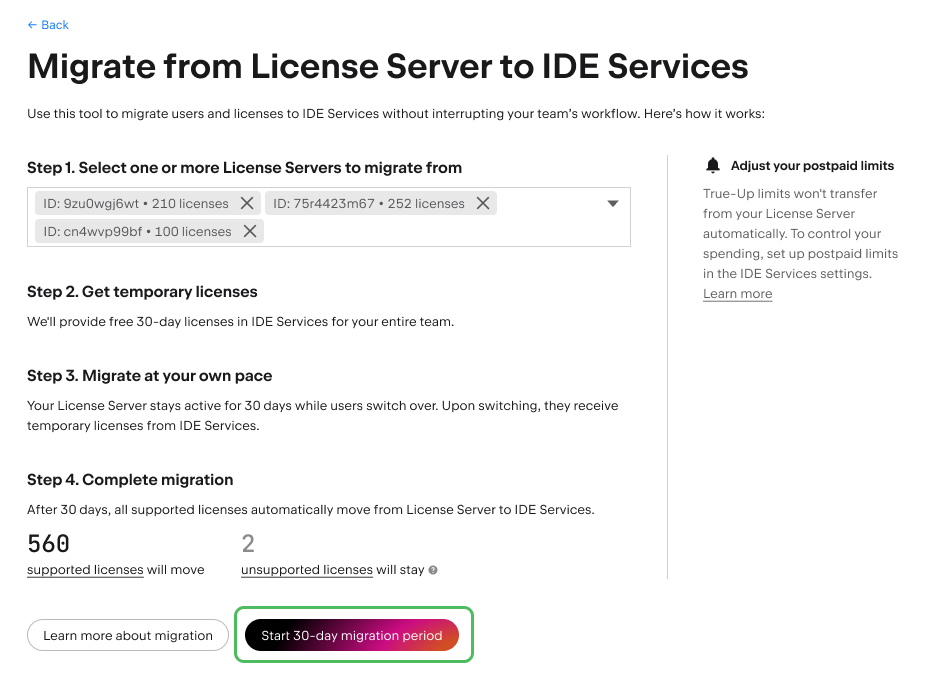Remove the 75r4423m67 license server chip
Screen dimensions: 929x678
[x=483, y=203]
